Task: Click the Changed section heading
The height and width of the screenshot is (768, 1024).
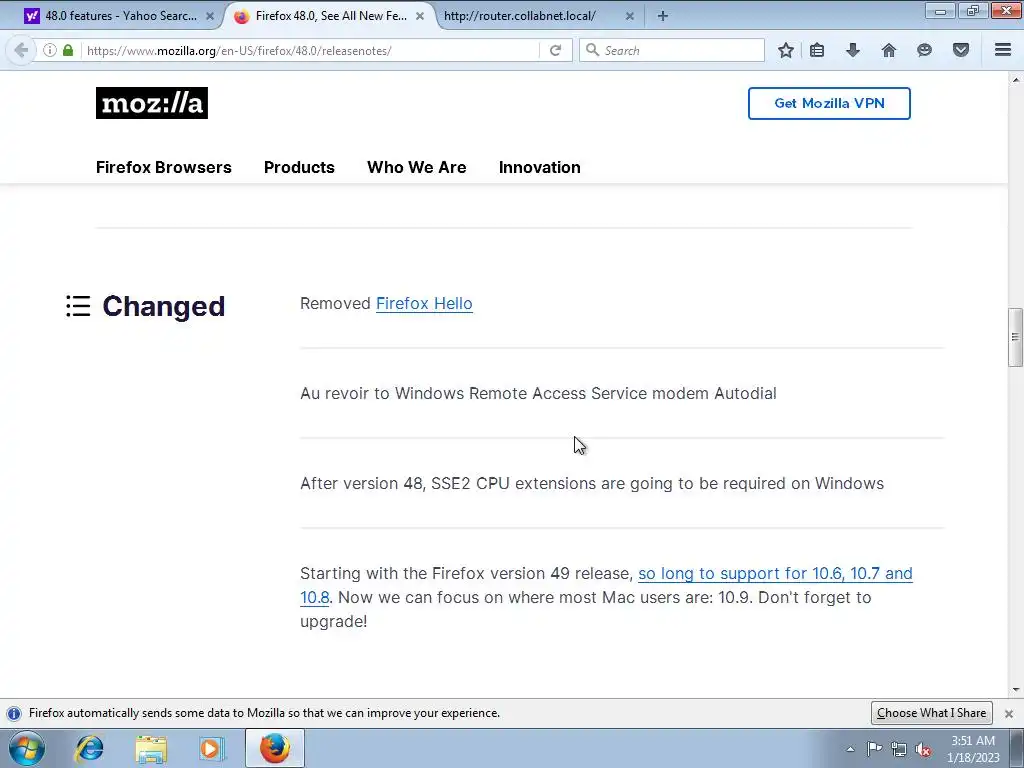Action: [x=164, y=306]
